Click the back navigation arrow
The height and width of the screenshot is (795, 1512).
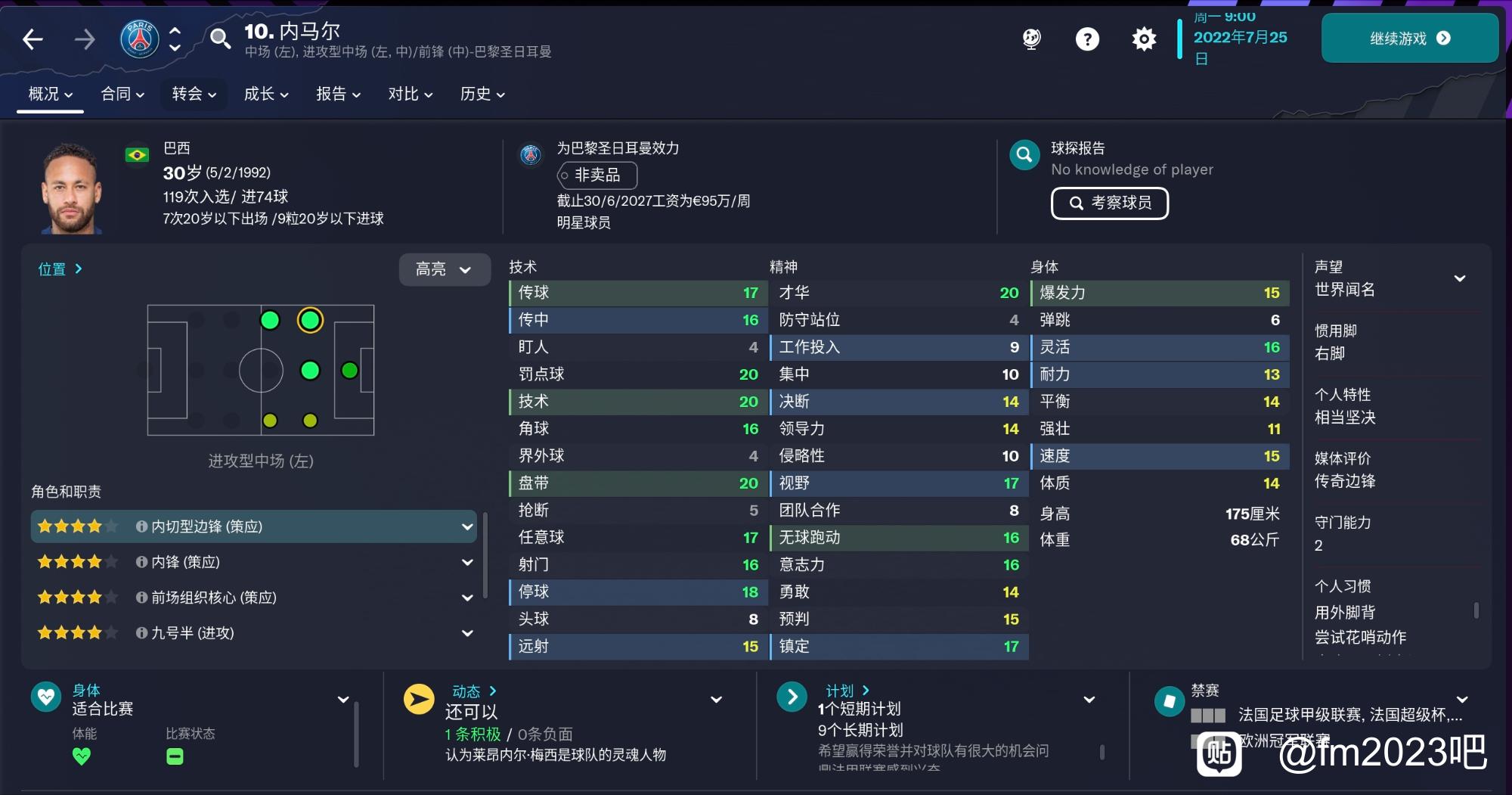point(33,39)
